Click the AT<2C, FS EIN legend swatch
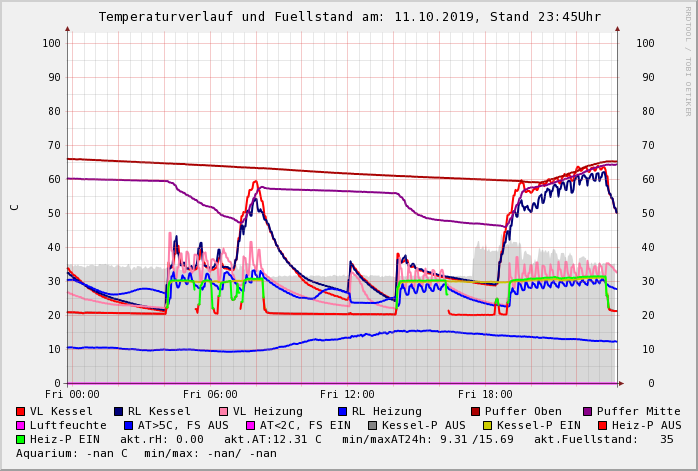The image size is (698, 471). 250,425
